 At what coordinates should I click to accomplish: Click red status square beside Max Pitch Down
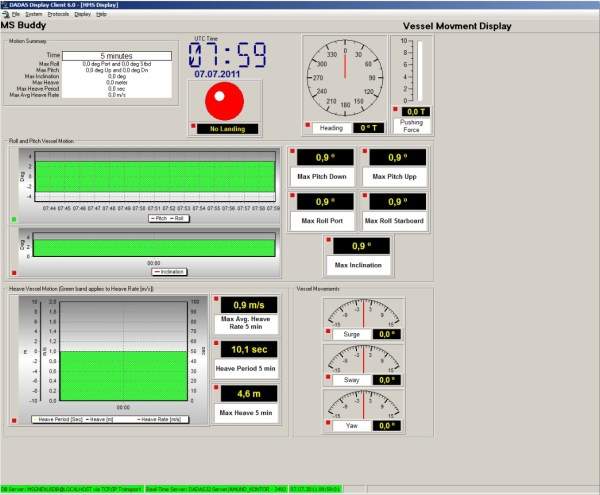coord(293,152)
